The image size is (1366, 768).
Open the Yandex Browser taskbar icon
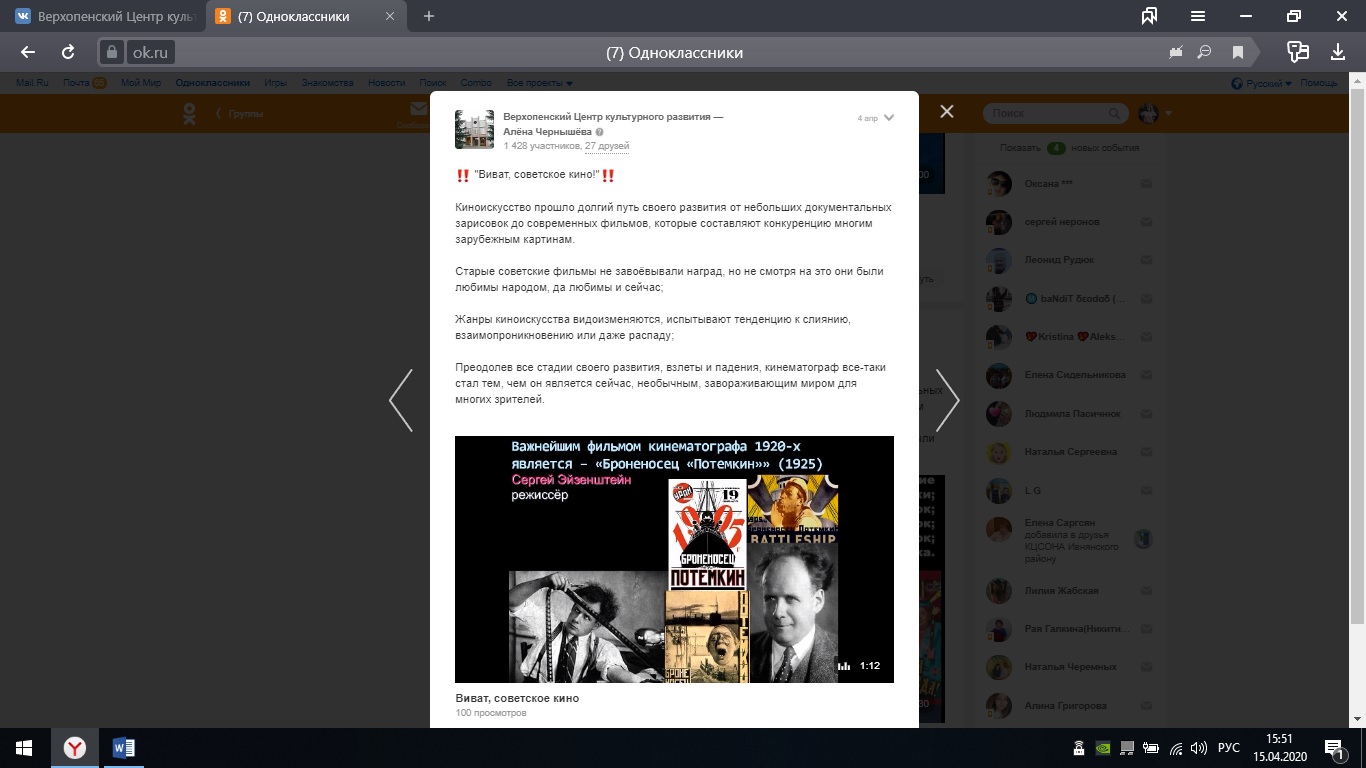click(x=75, y=748)
